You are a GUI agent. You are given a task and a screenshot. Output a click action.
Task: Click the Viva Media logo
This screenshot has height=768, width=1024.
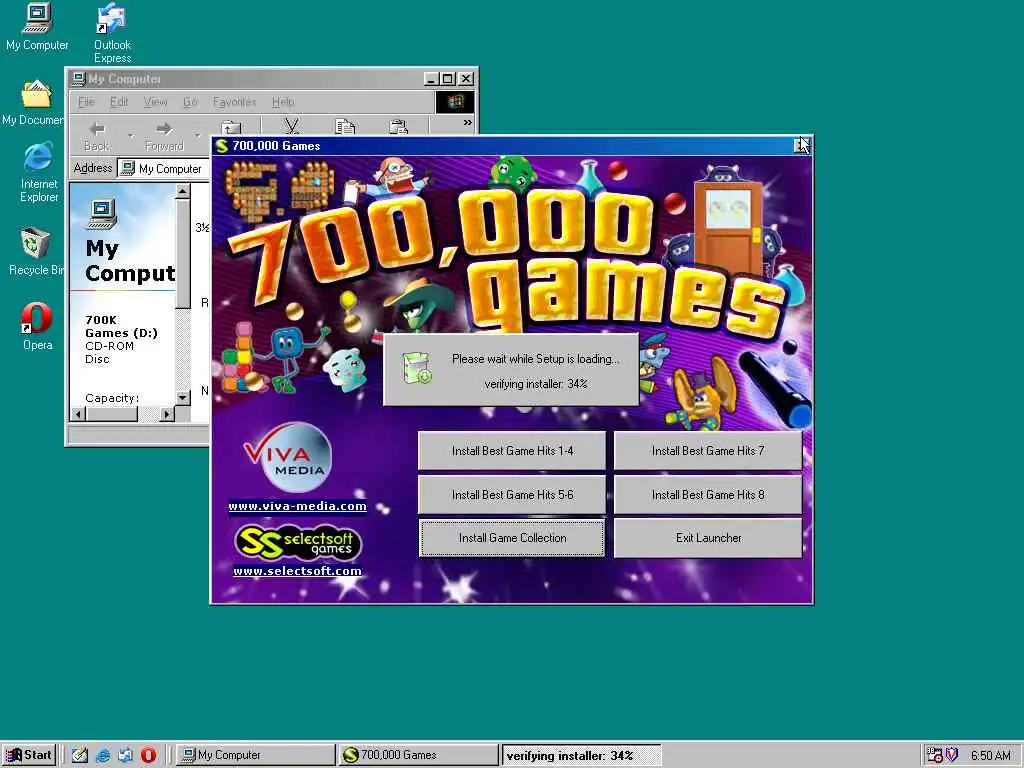click(288, 457)
